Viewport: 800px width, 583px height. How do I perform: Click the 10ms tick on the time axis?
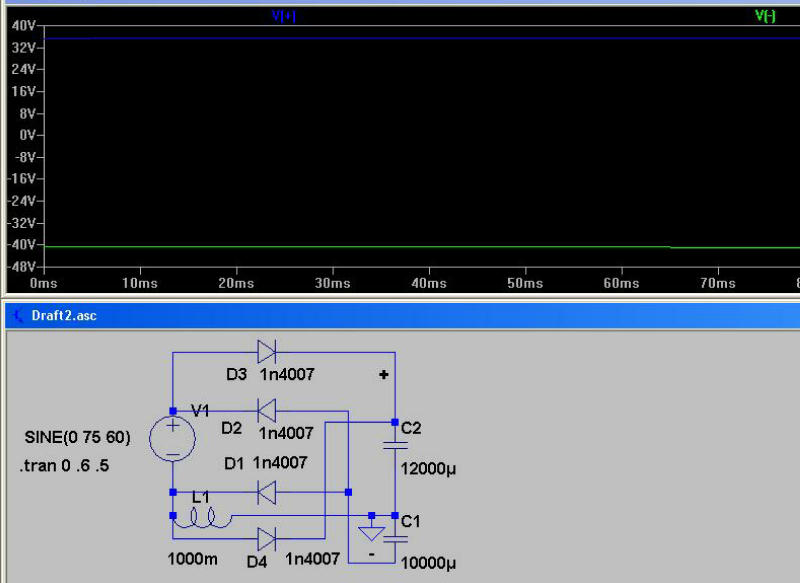coord(140,284)
